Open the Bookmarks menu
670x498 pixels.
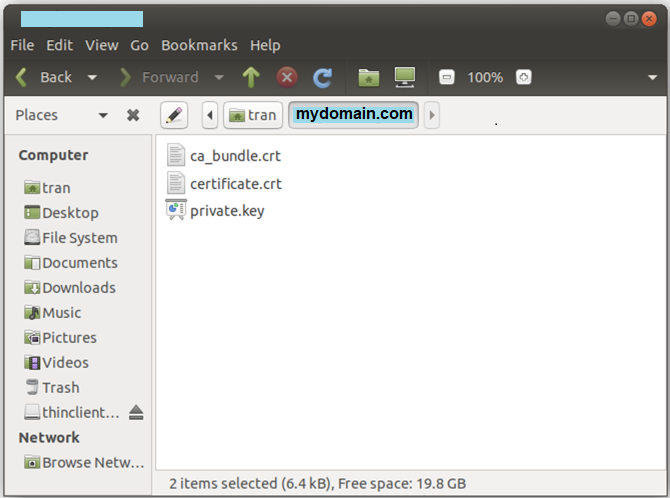click(199, 45)
